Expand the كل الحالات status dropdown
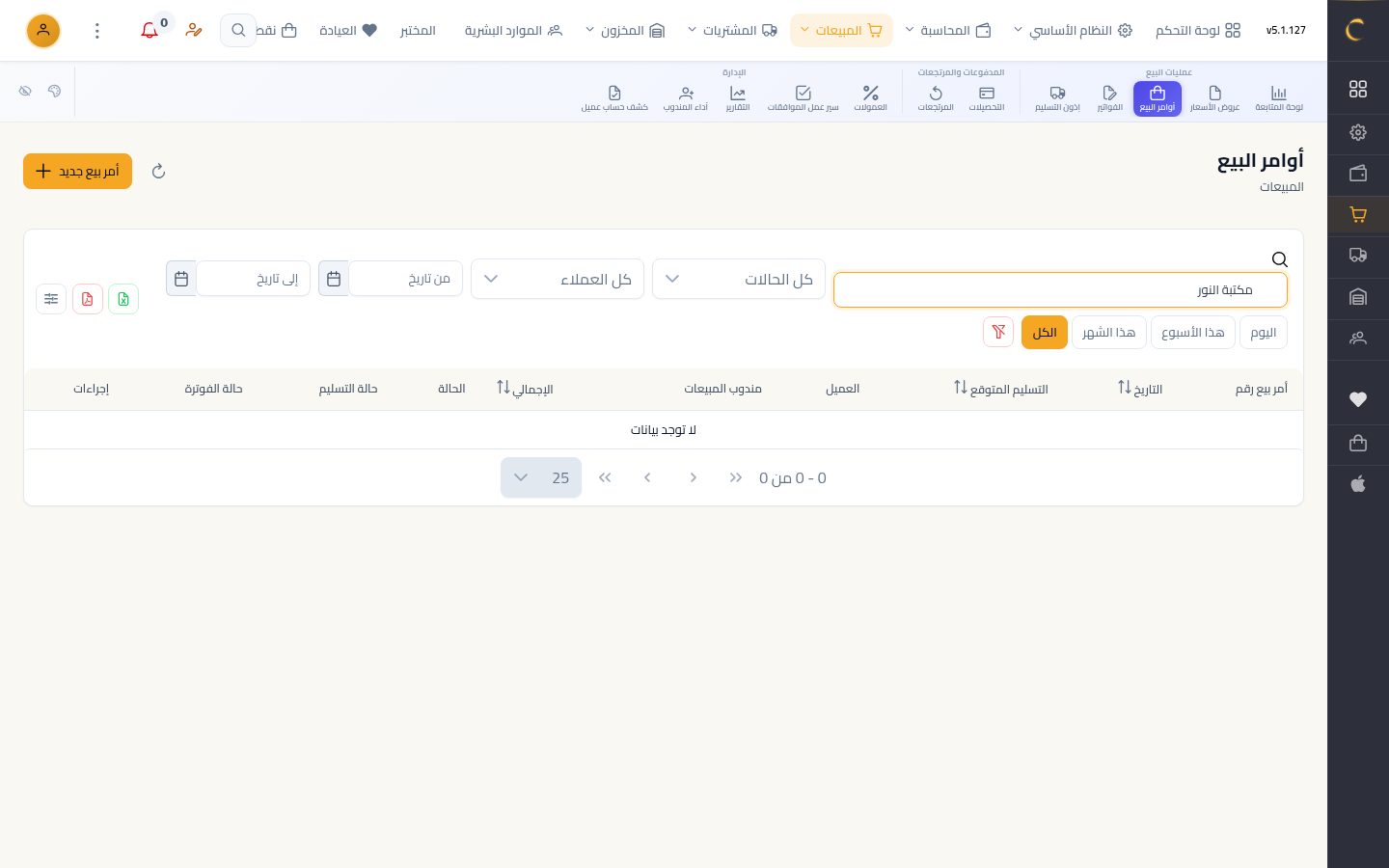 click(x=739, y=279)
